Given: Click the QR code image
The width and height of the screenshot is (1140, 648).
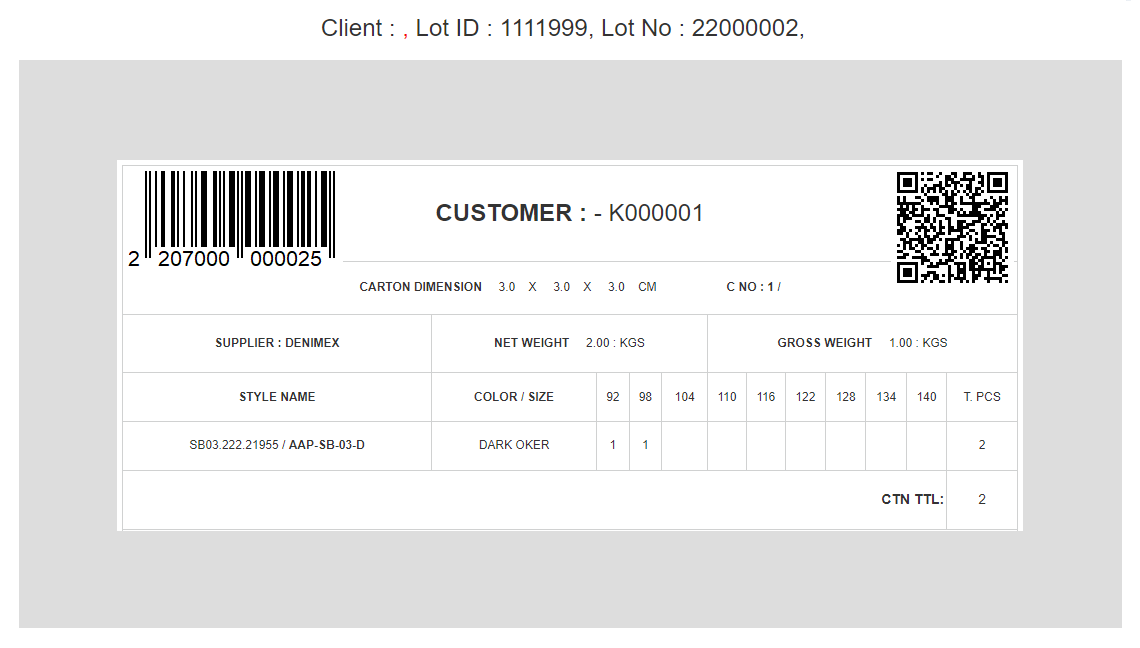Looking at the screenshot, I should [x=951, y=227].
